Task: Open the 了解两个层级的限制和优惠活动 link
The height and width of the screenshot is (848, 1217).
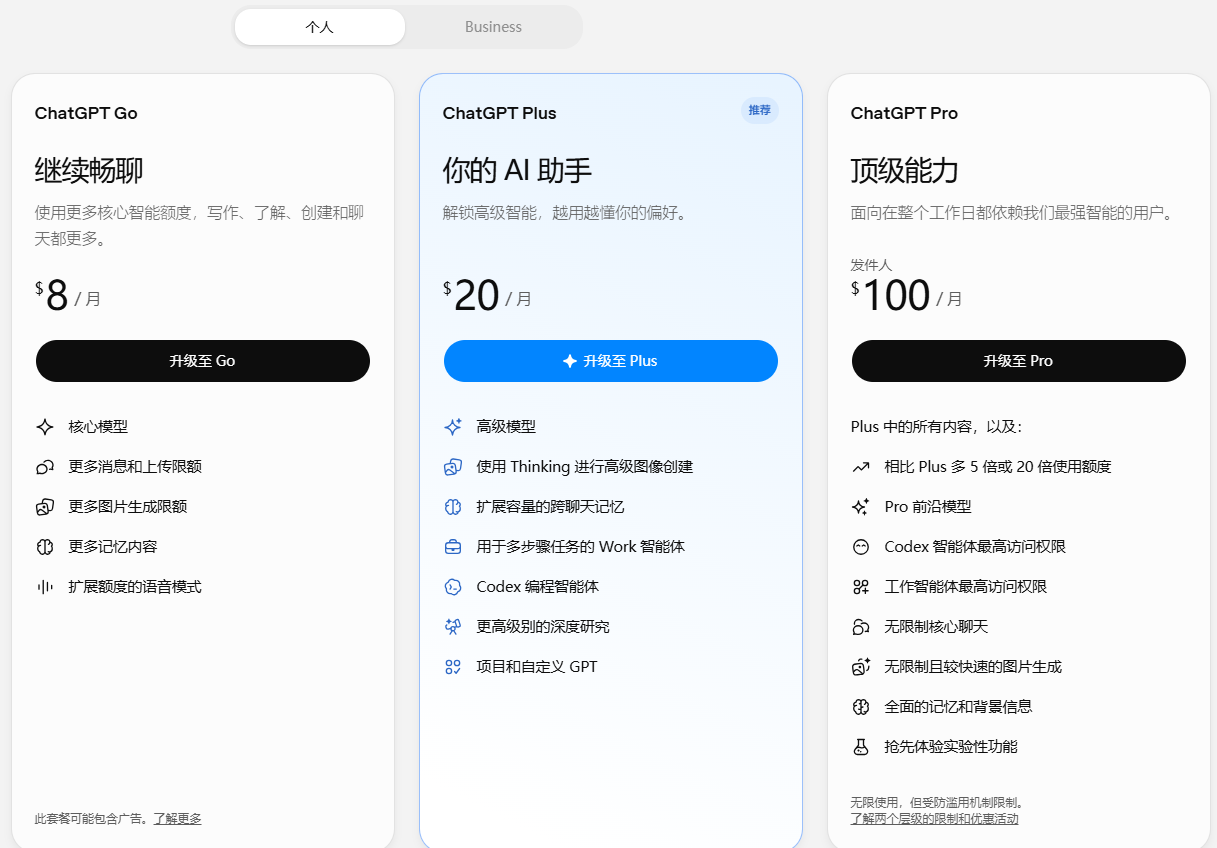Action: coord(934,819)
